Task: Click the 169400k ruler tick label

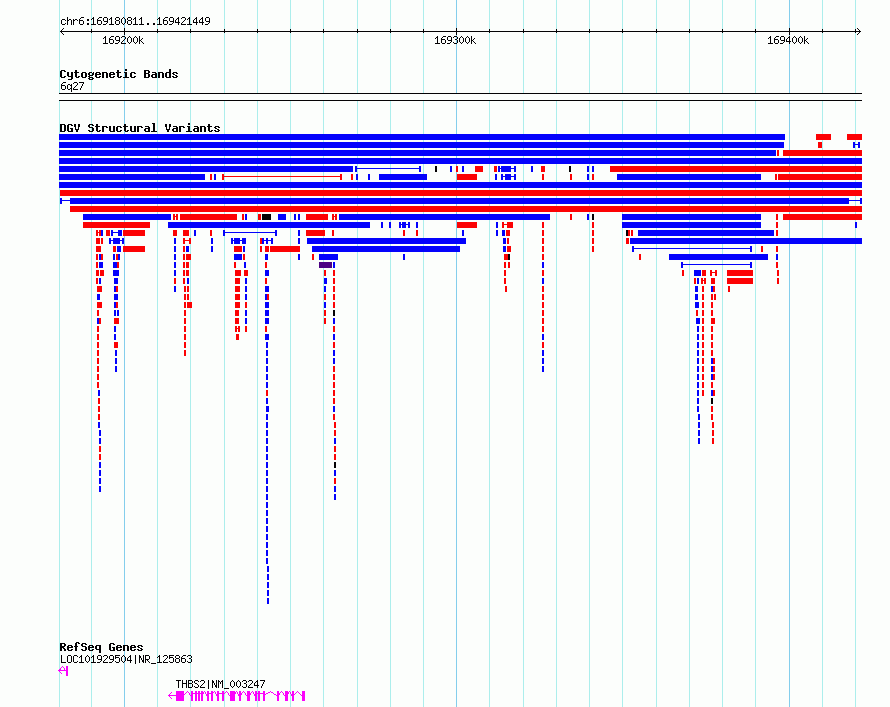Action: pos(788,40)
